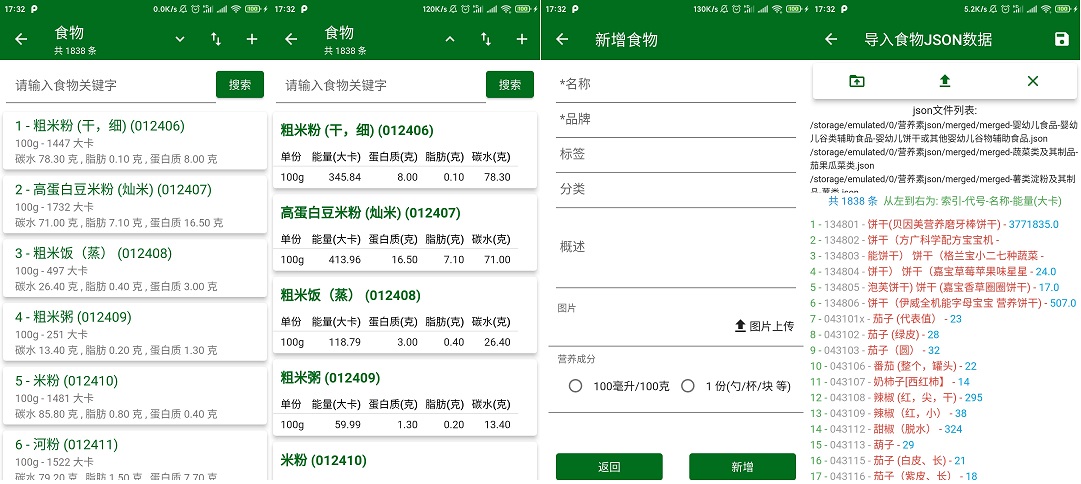Click the json文件列表: heading
The image size is (1081, 484).
point(944,110)
